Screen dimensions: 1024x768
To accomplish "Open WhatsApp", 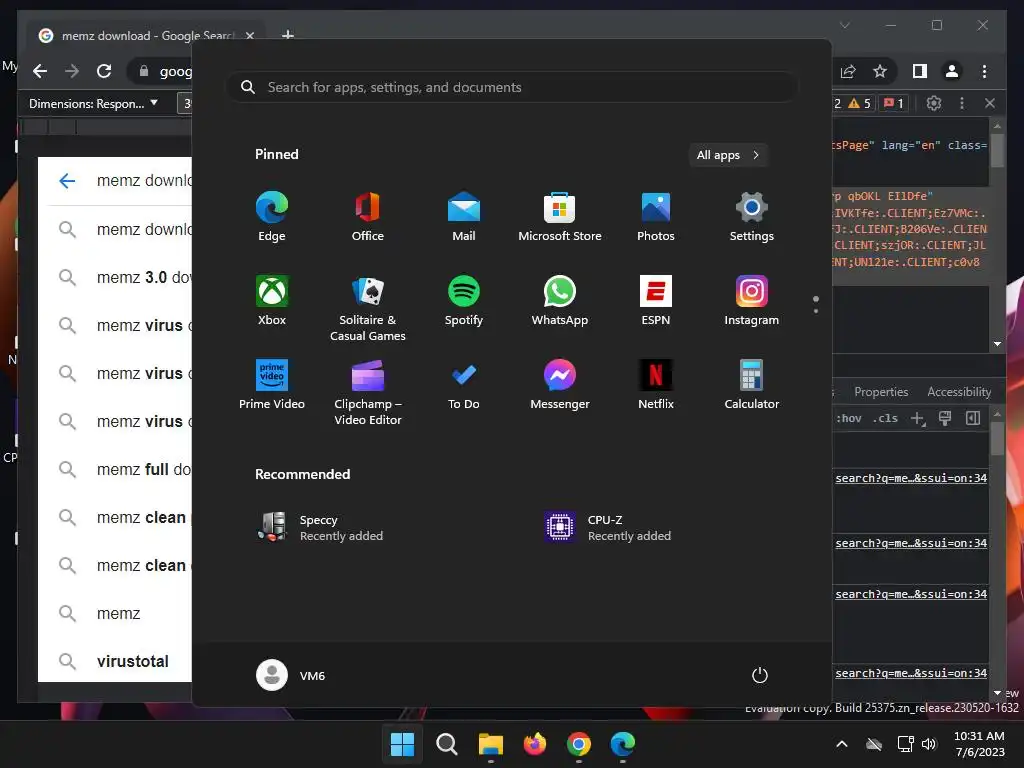I will coord(560,301).
